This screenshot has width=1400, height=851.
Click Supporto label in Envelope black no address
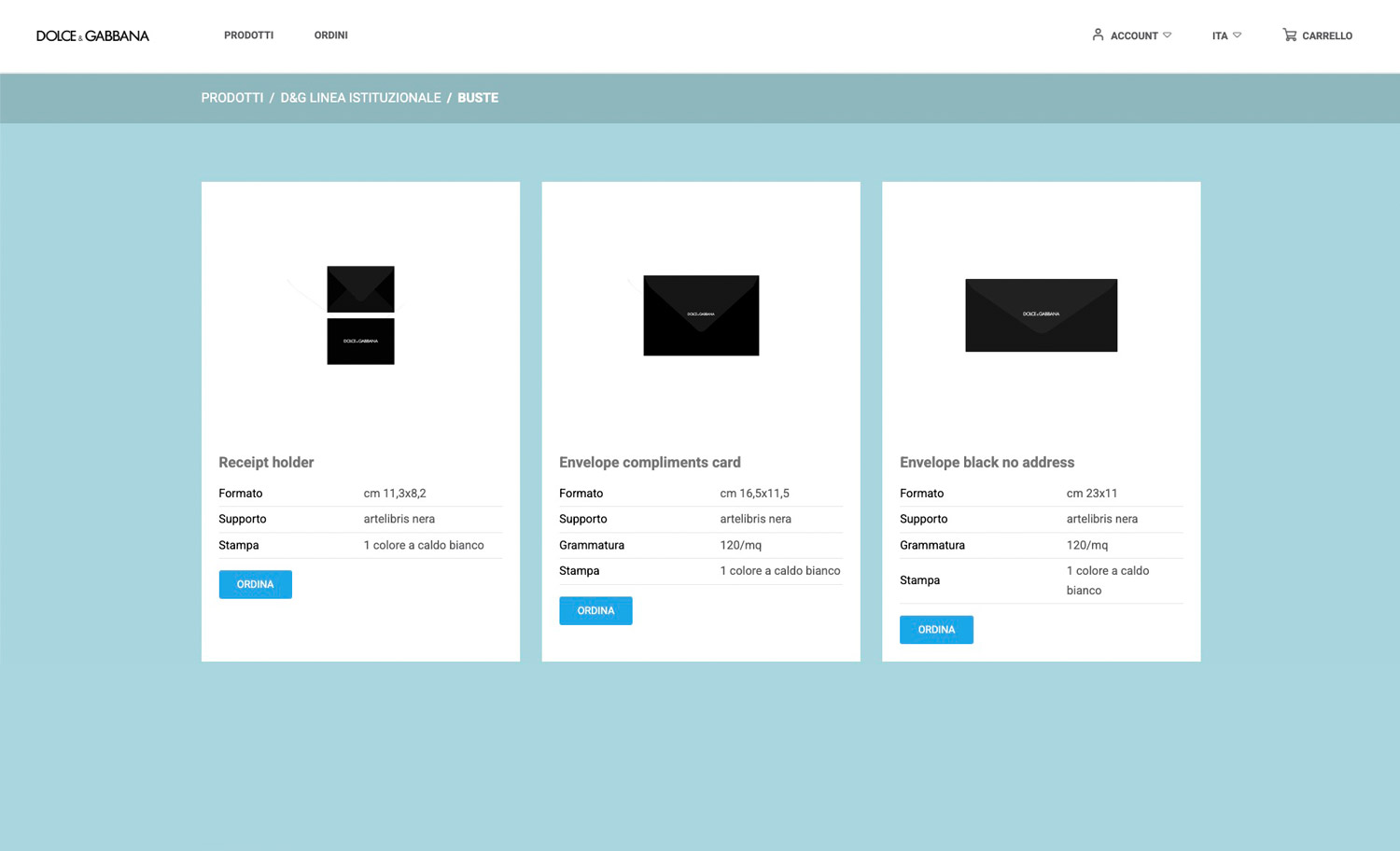(x=924, y=519)
